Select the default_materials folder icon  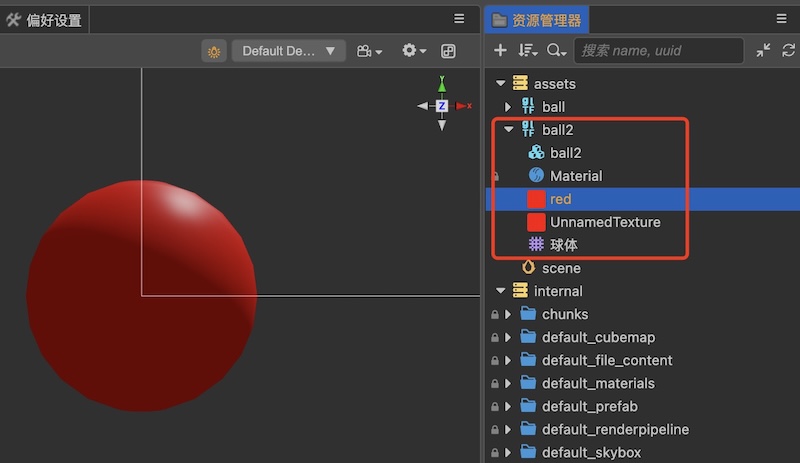click(528, 382)
